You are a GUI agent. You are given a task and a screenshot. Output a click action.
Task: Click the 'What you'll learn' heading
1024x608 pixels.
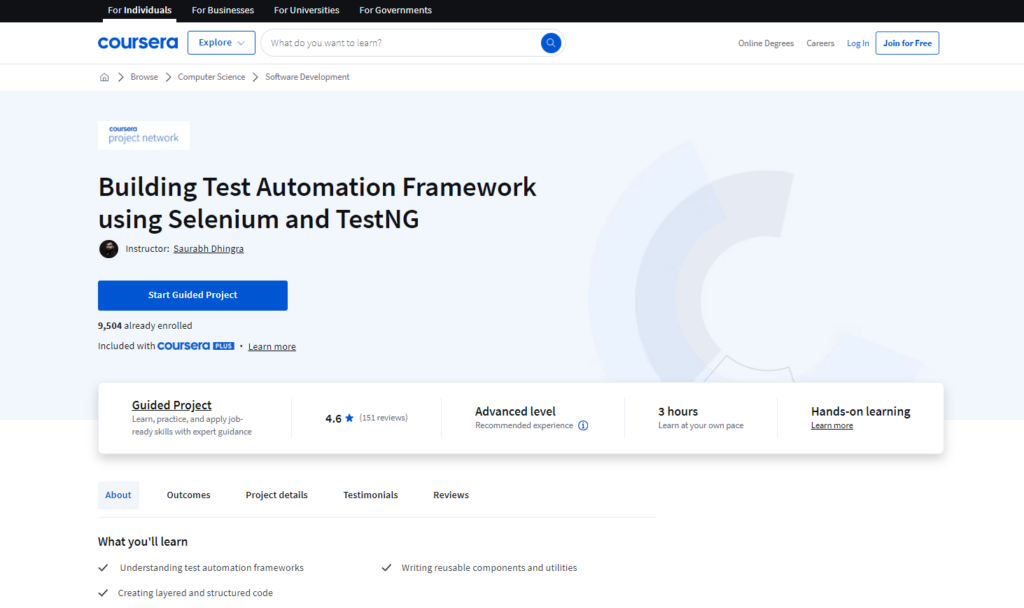[143, 541]
